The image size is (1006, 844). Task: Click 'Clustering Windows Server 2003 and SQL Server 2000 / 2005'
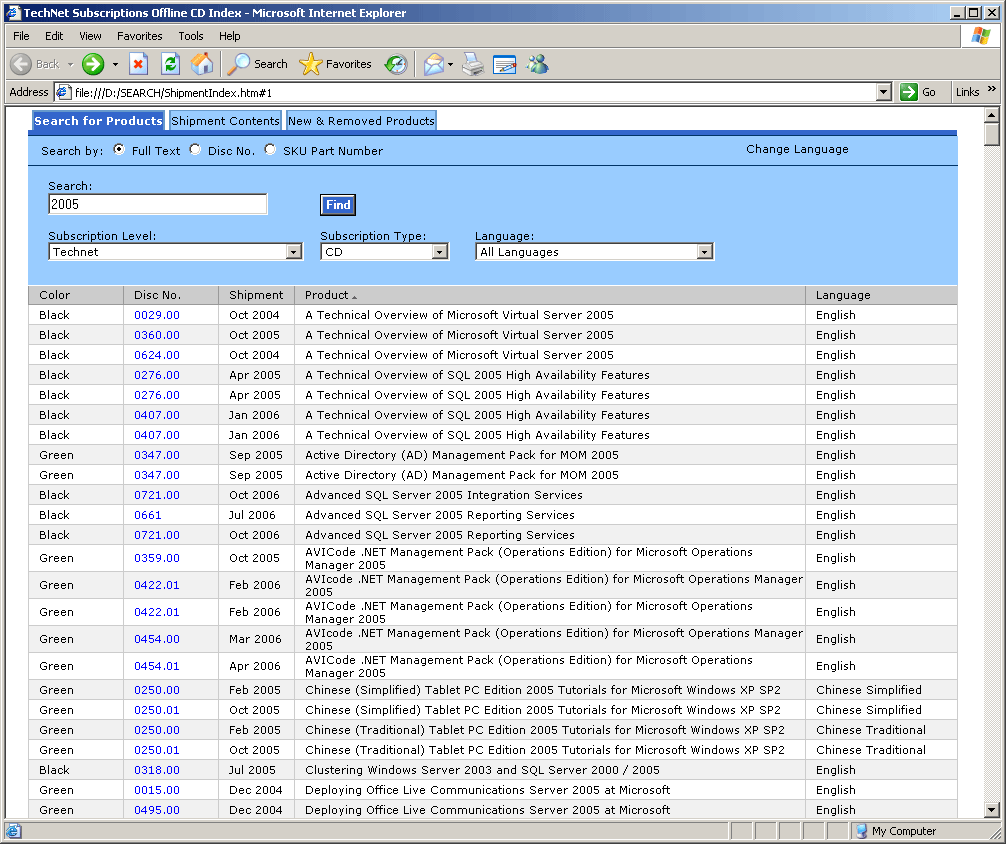tap(482, 770)
